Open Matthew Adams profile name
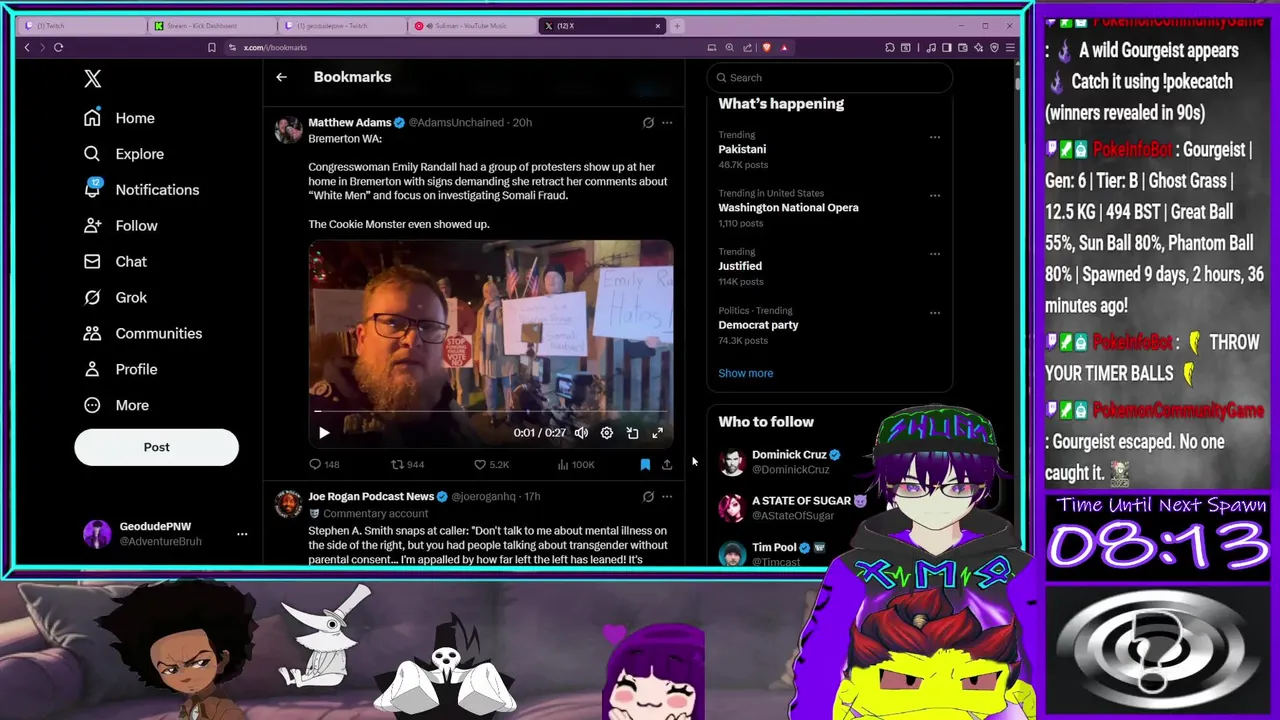This screenshot has height=720, width=1280. [349, 122]
